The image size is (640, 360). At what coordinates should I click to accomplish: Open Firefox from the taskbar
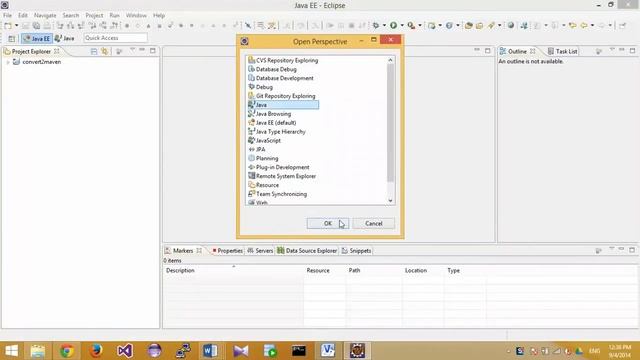[96, 351]
